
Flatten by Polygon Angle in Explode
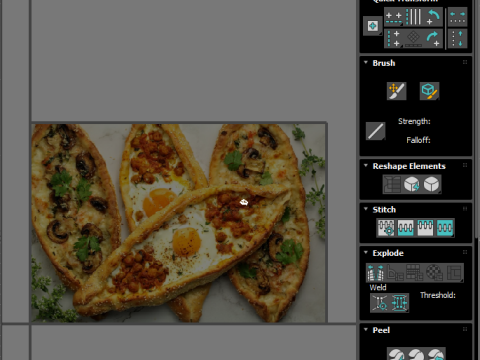pyautogui.click(x=395, y=273)
